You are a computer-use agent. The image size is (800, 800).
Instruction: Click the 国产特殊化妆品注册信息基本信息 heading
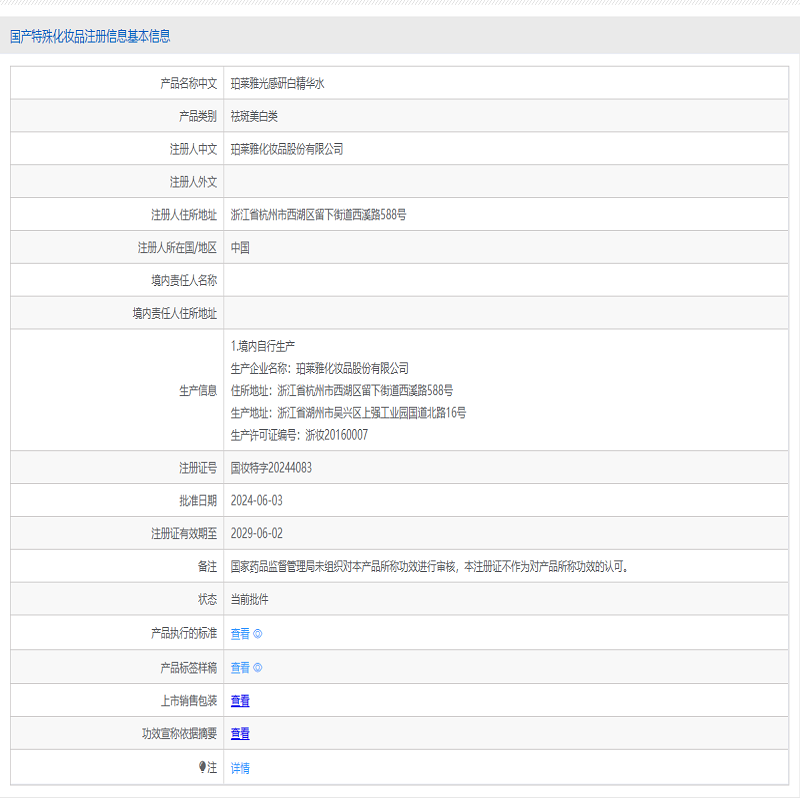pyautogui.click(x=90, y=36)
